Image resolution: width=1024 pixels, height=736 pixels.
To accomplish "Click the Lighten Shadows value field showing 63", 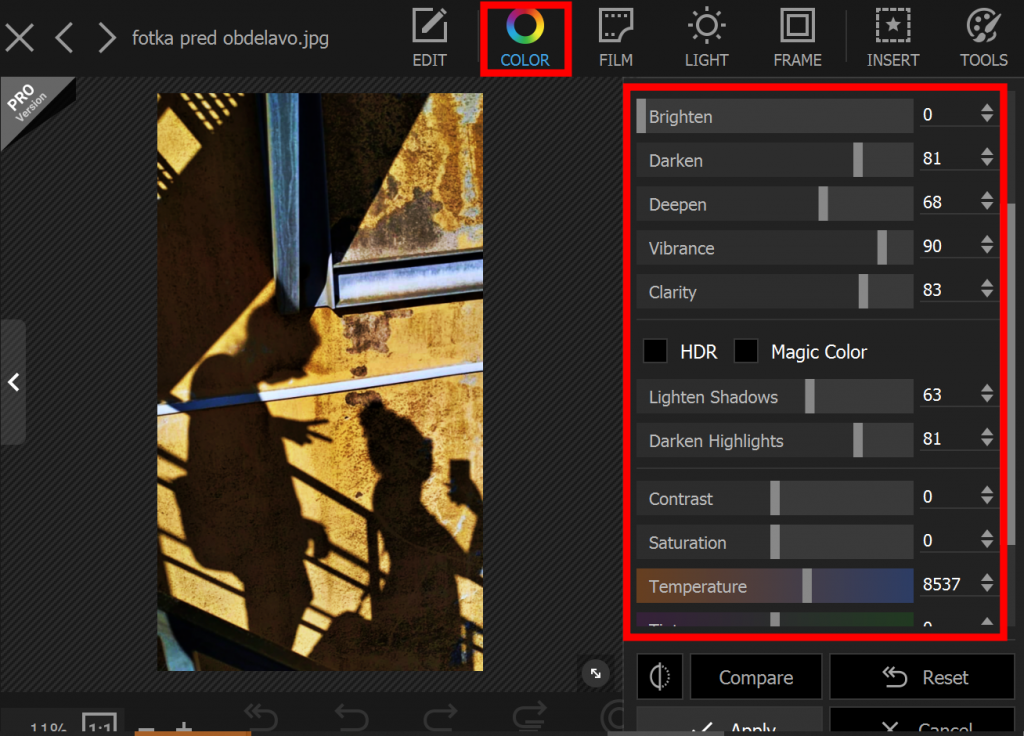I will point(948,395).
